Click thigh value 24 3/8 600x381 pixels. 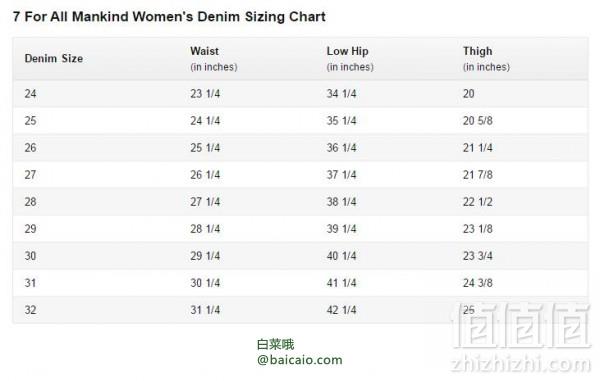pos(478,283)
